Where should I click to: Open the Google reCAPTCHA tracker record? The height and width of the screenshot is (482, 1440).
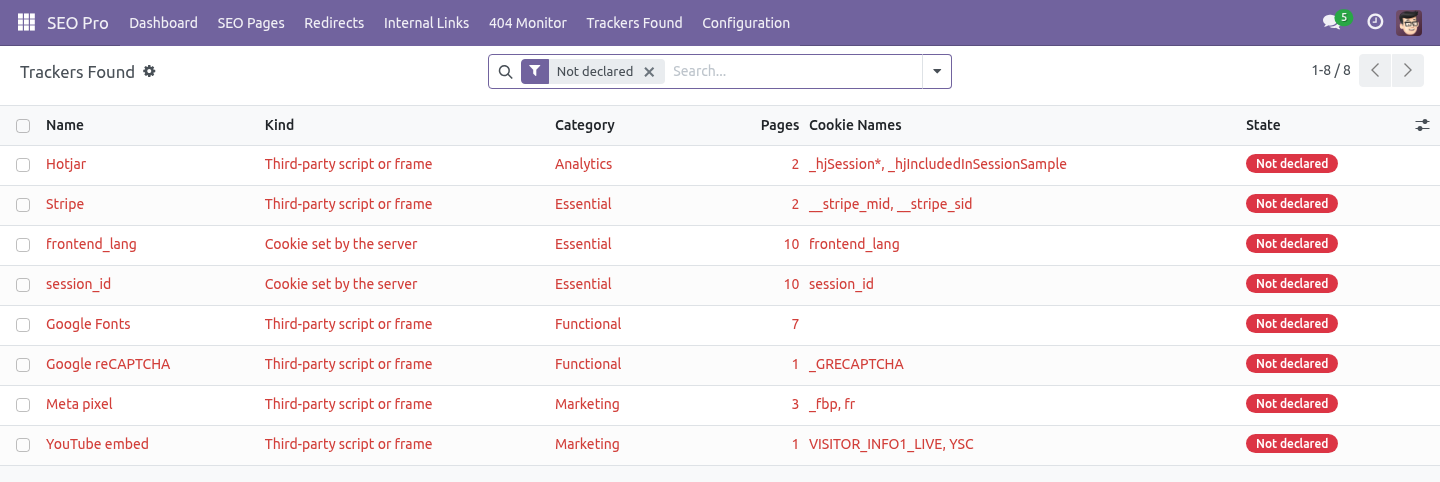point(108,364)
